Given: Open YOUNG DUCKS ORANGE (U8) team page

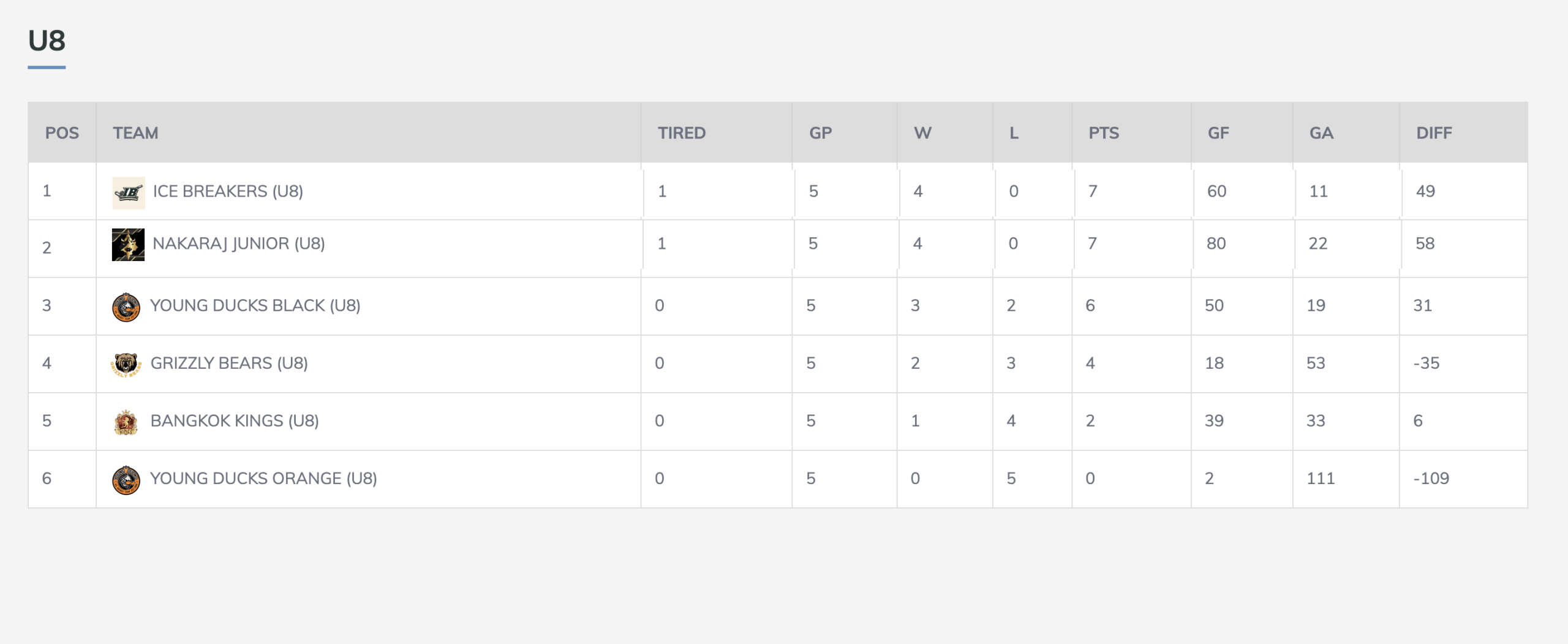Looking at the screenshot, I should click(x=263, y=479).
